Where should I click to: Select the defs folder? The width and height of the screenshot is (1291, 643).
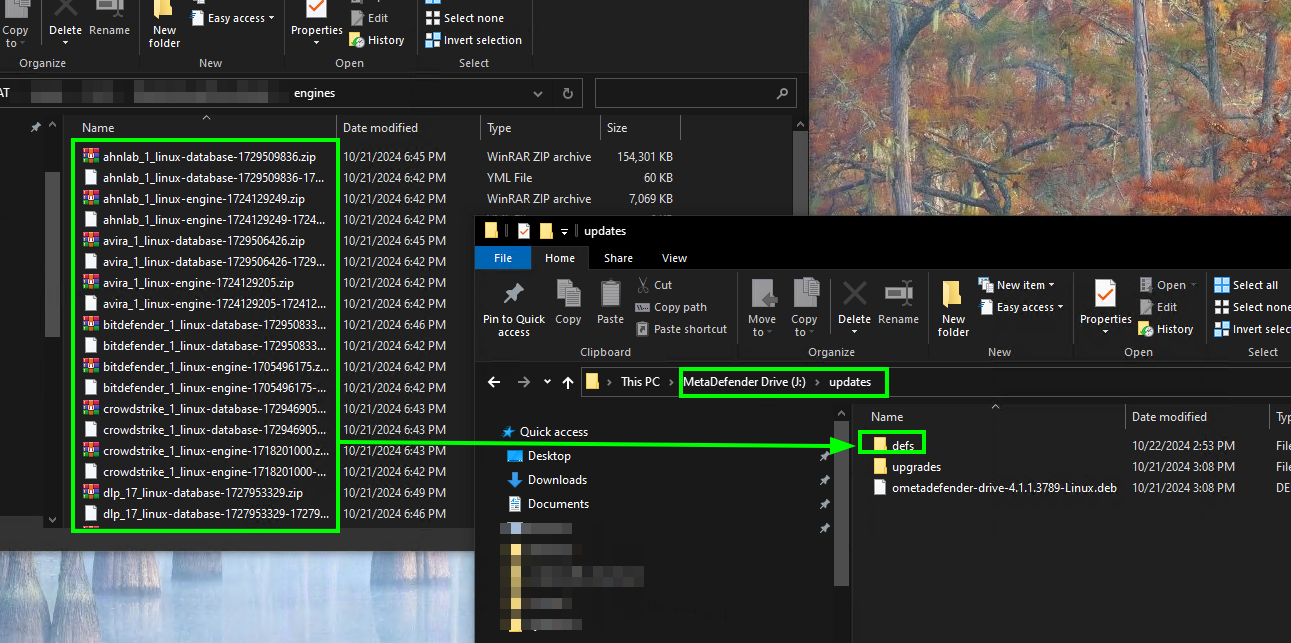893,445
